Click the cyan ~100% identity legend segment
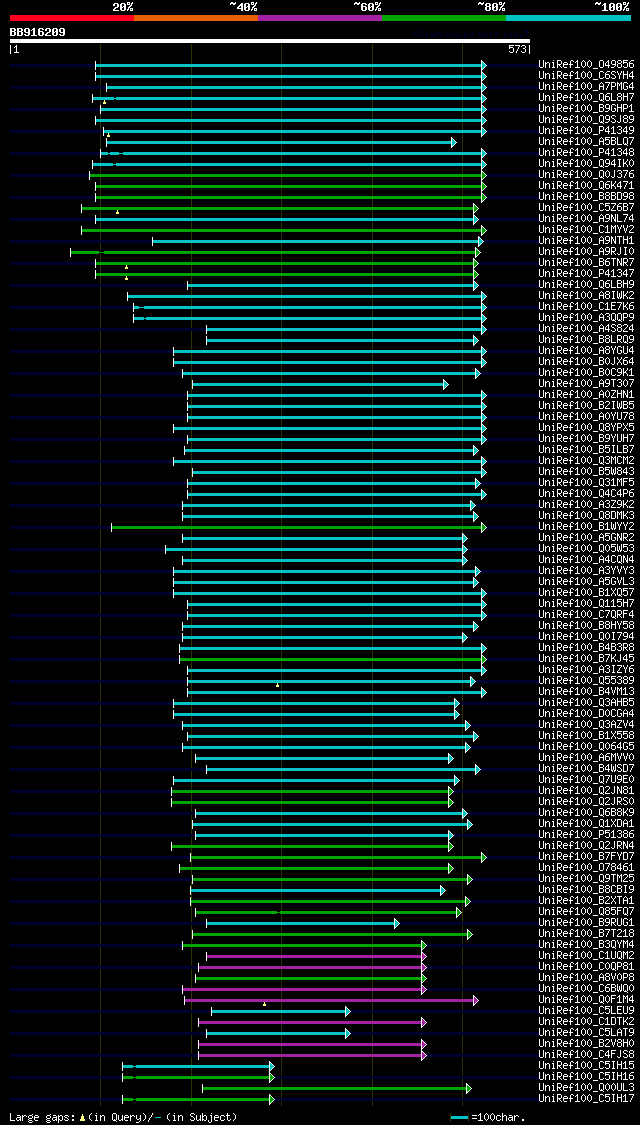 tap(568, 17)
